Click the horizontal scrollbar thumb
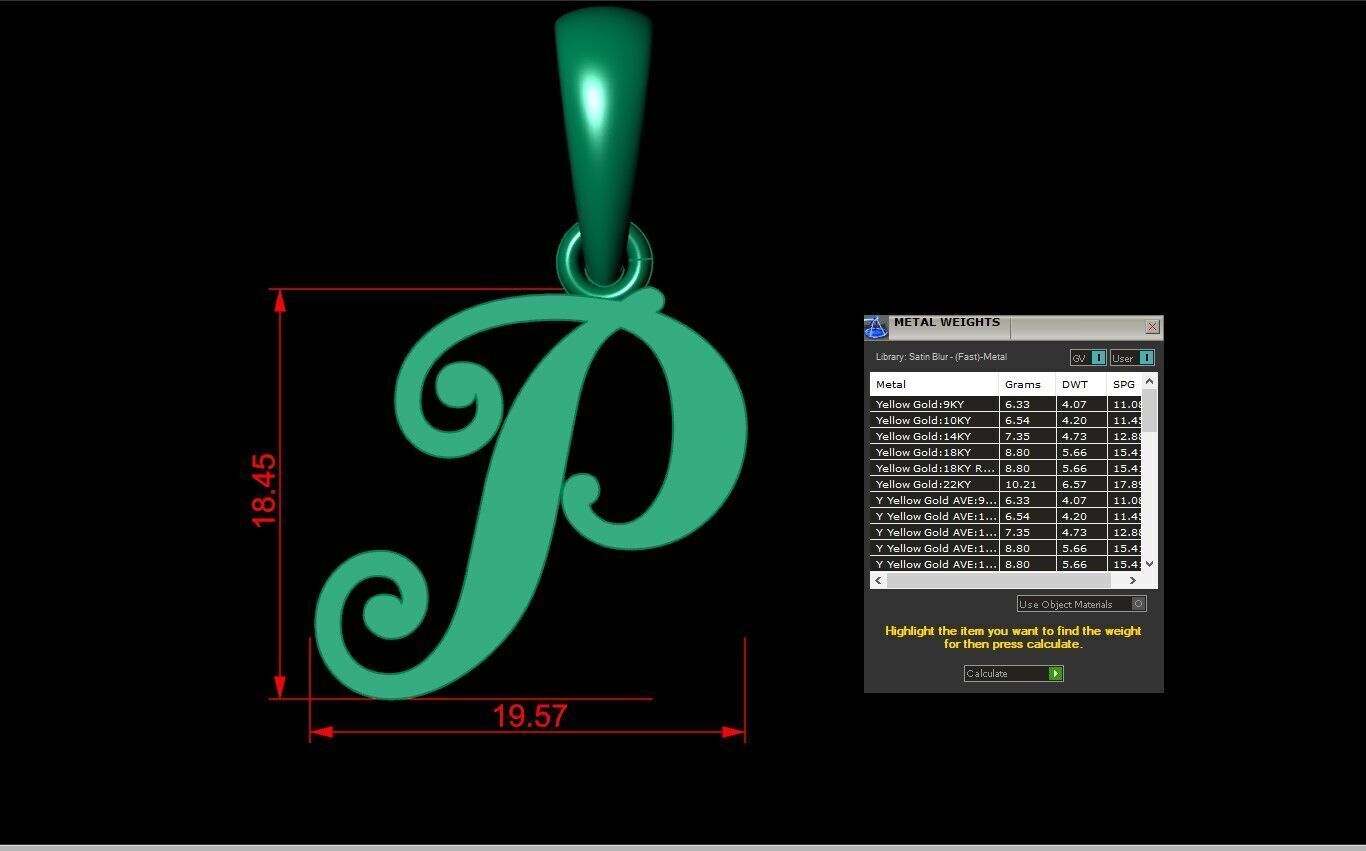 pos(998,580)
